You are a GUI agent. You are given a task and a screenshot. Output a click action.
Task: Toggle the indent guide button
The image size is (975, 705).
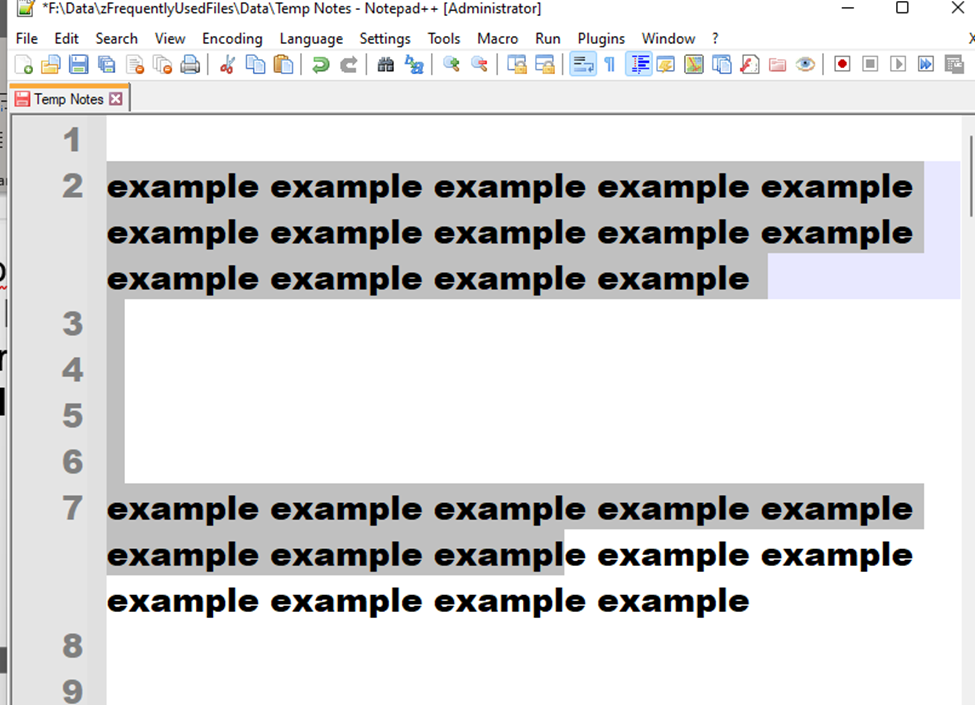coord(638,65)
